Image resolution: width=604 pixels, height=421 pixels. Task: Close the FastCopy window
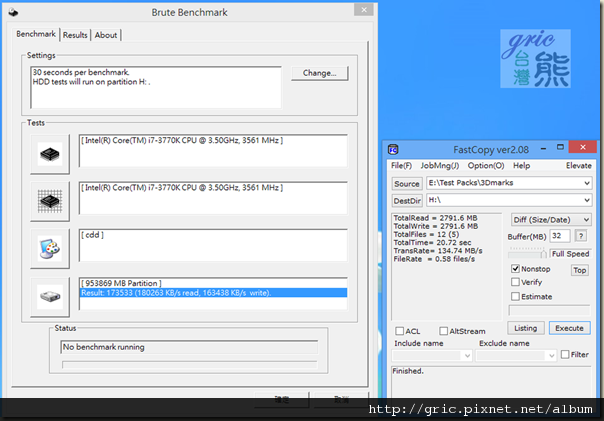pyautogui.click(x=583, y=147)
